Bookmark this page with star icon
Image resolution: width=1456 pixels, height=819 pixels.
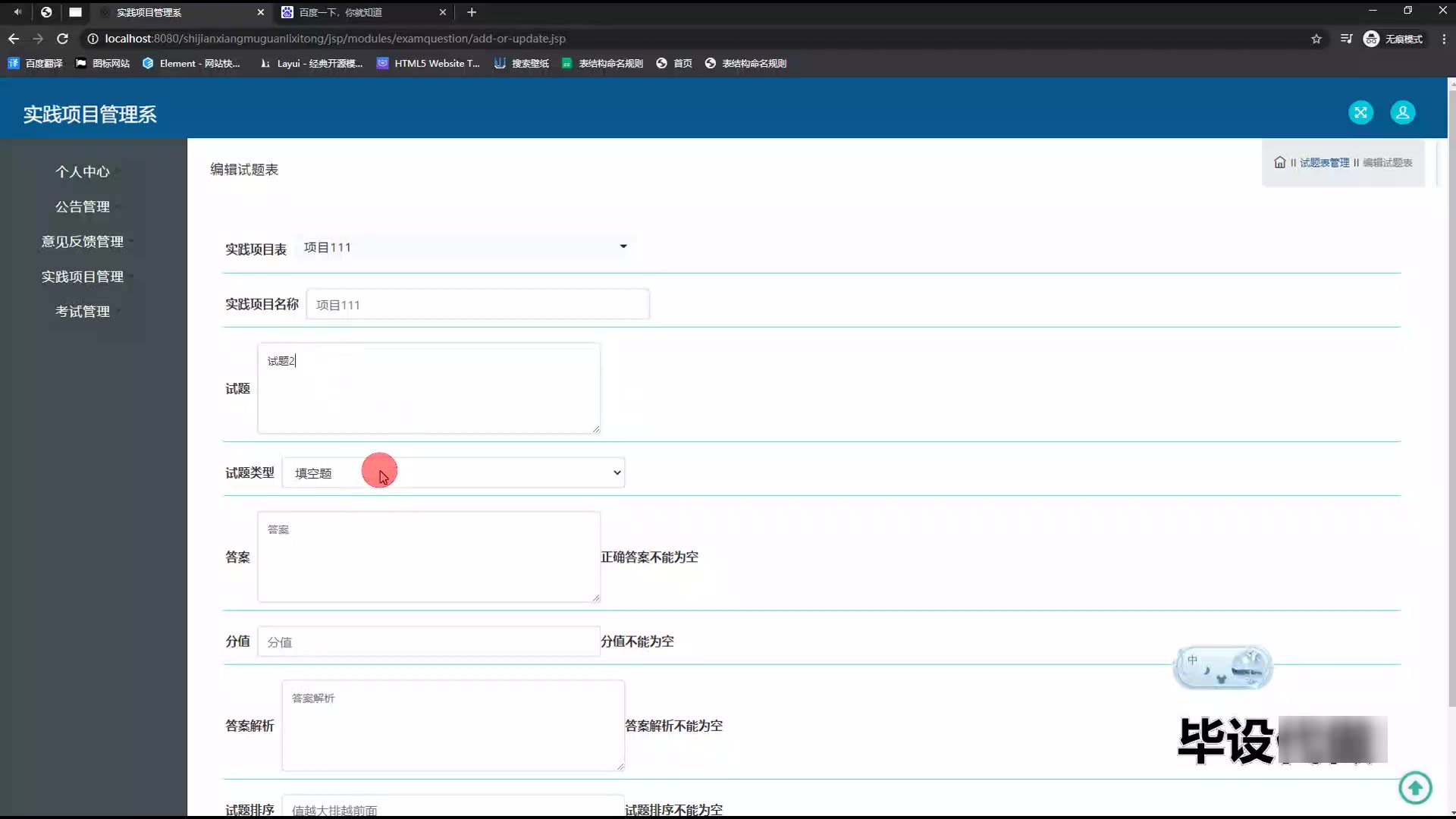coord(1316,39)
